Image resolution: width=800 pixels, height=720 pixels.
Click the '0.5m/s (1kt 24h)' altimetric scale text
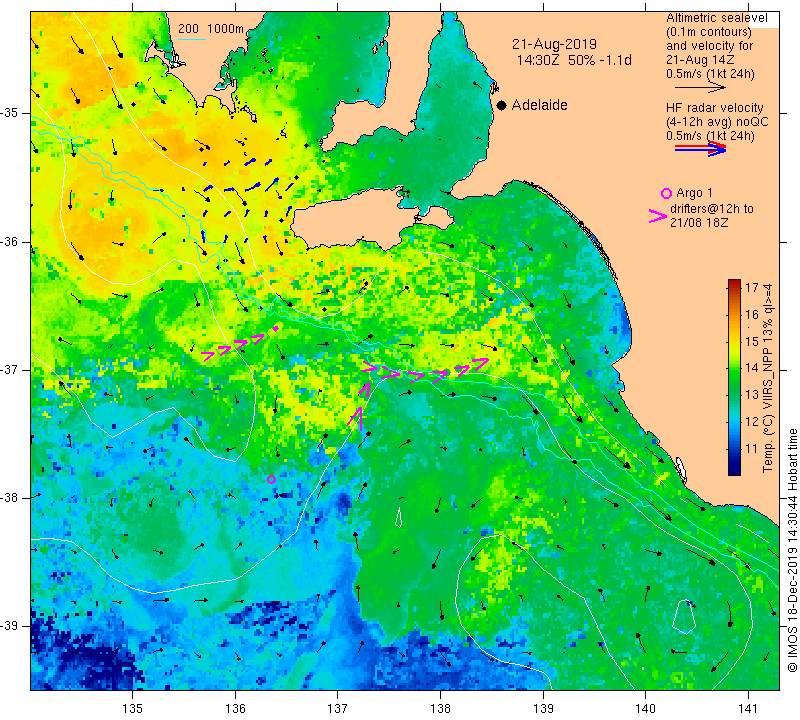tap(710, 74)
